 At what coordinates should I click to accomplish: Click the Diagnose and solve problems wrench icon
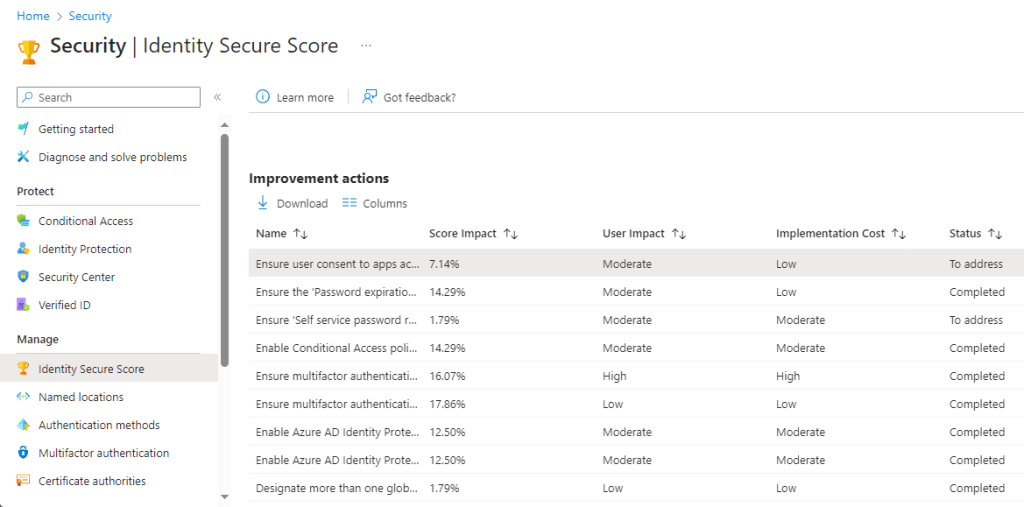24,157
